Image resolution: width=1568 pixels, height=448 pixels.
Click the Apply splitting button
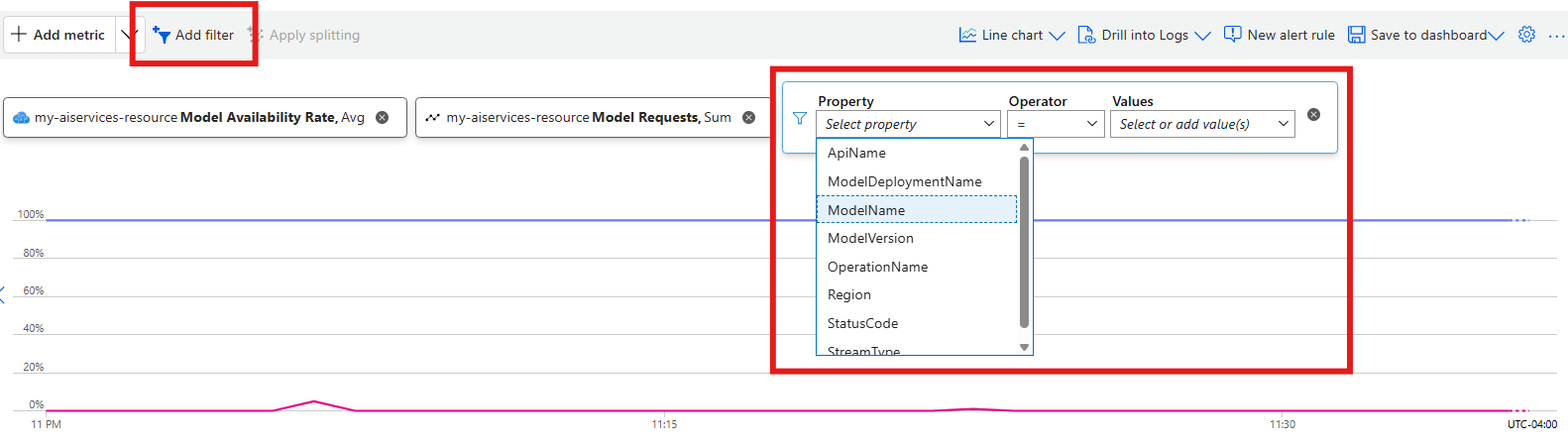pos(304,35)
